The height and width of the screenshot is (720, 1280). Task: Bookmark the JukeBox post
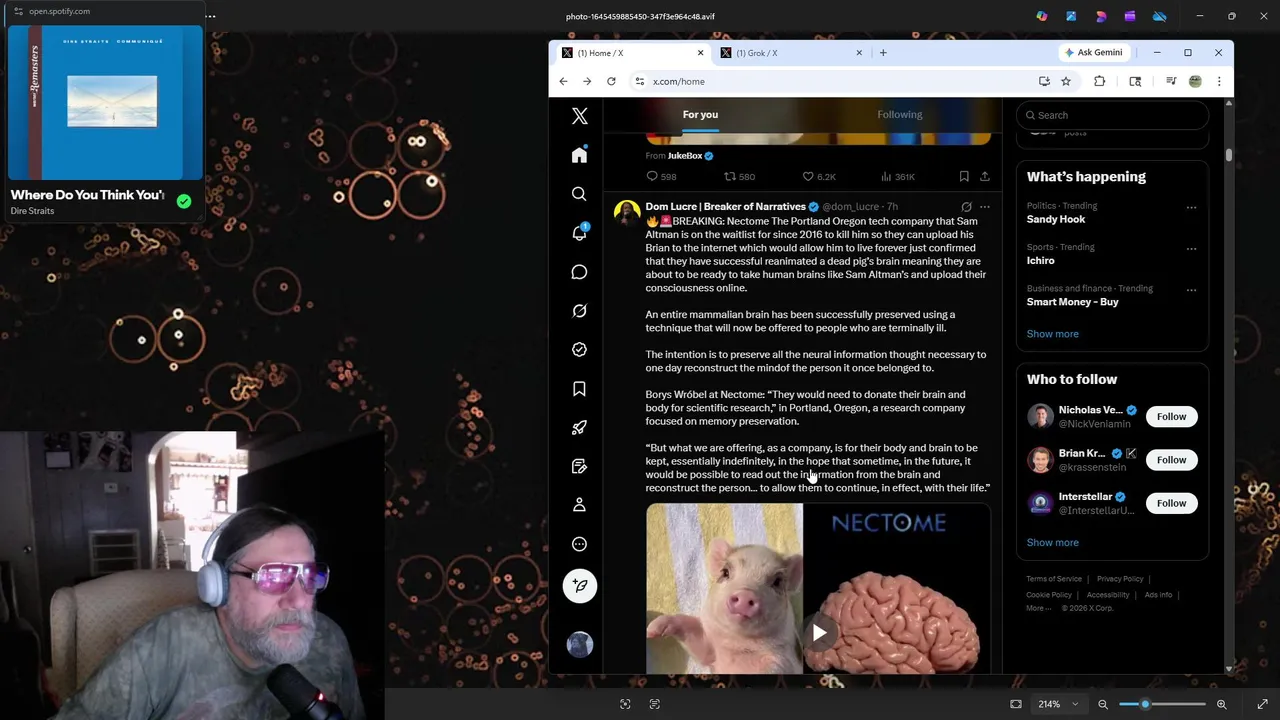pos(964,176)
